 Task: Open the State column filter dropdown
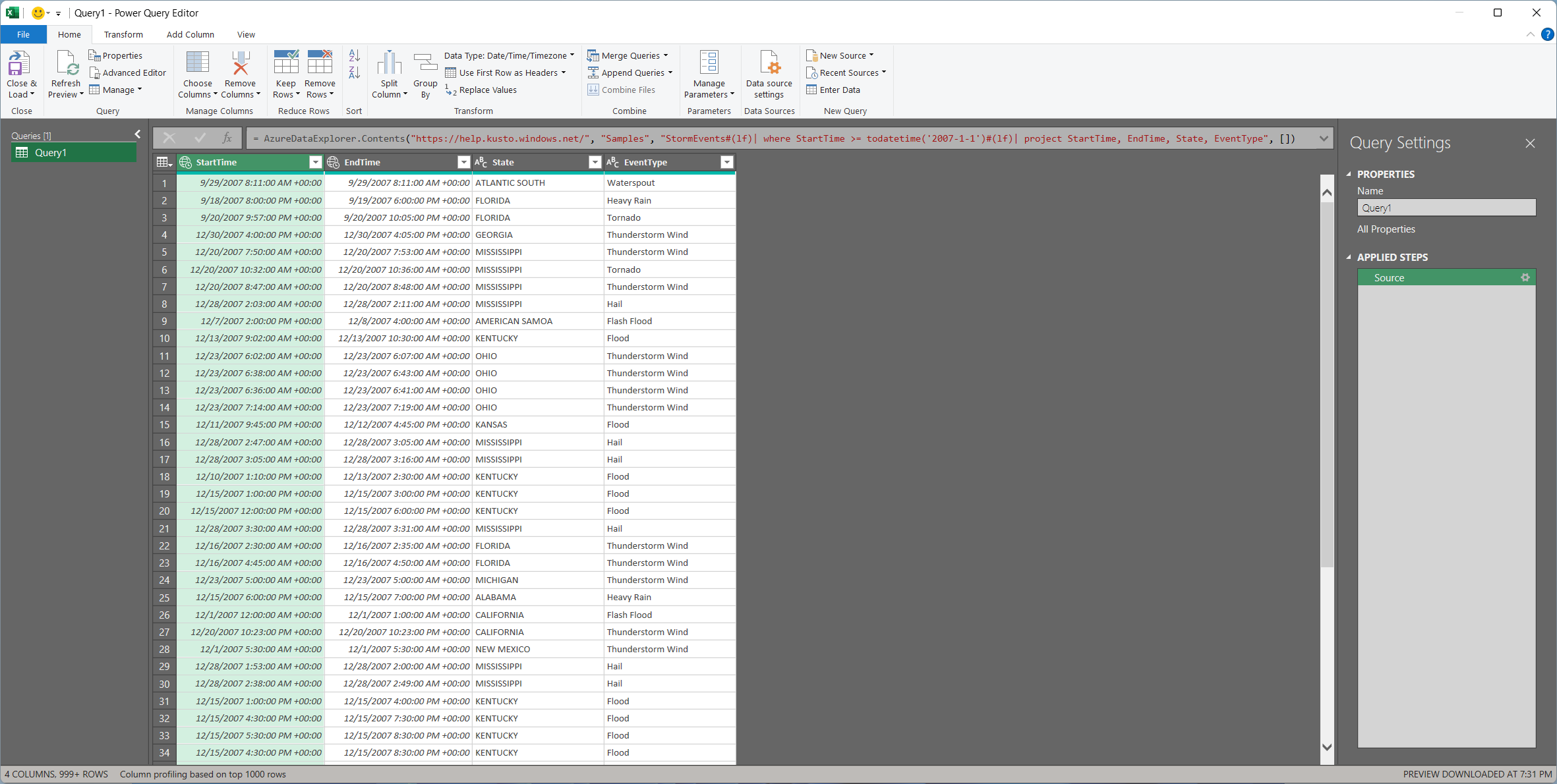[595, 163]
